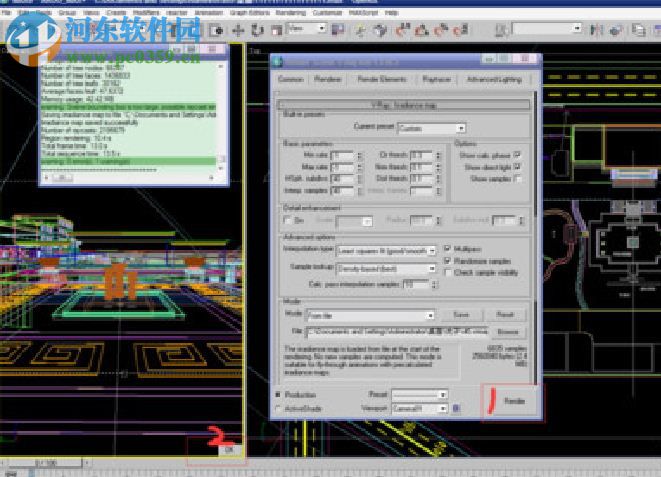
Task: Click the Use Pivot Point Center icon
Action: [338, 29]
